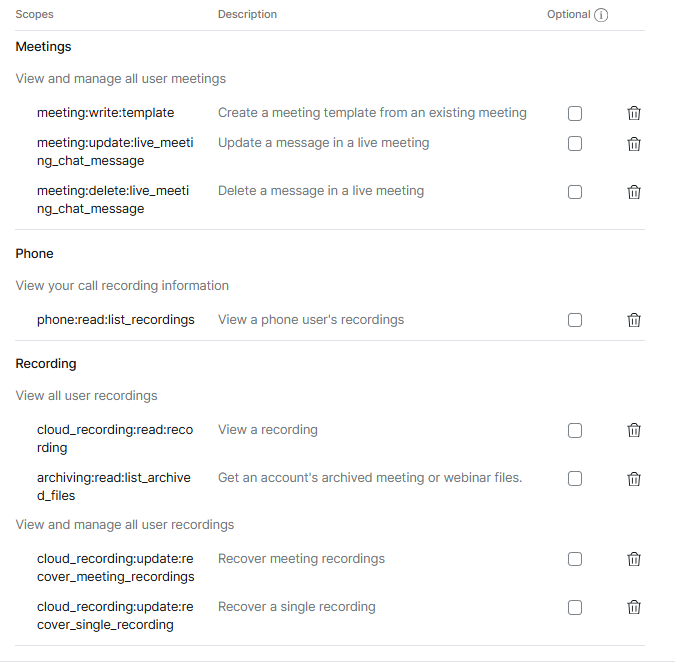Remove meeting:update:live_meeting_chat_message scope via trash icon

(633, 144)
